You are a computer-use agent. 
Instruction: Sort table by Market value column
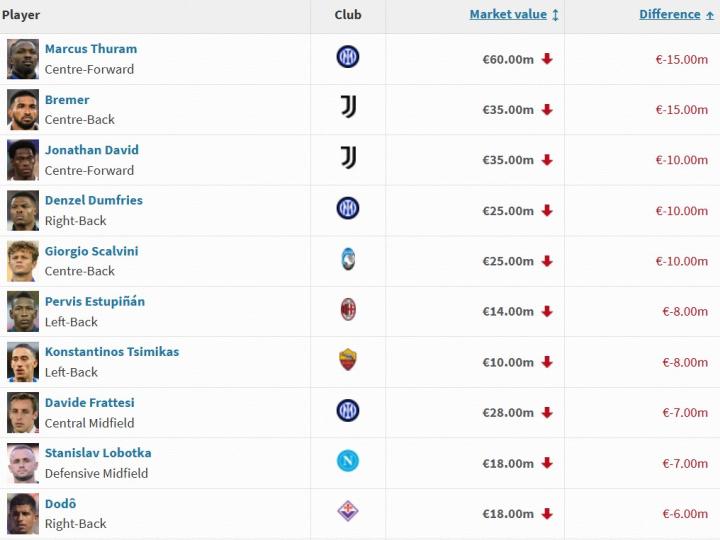508,15
